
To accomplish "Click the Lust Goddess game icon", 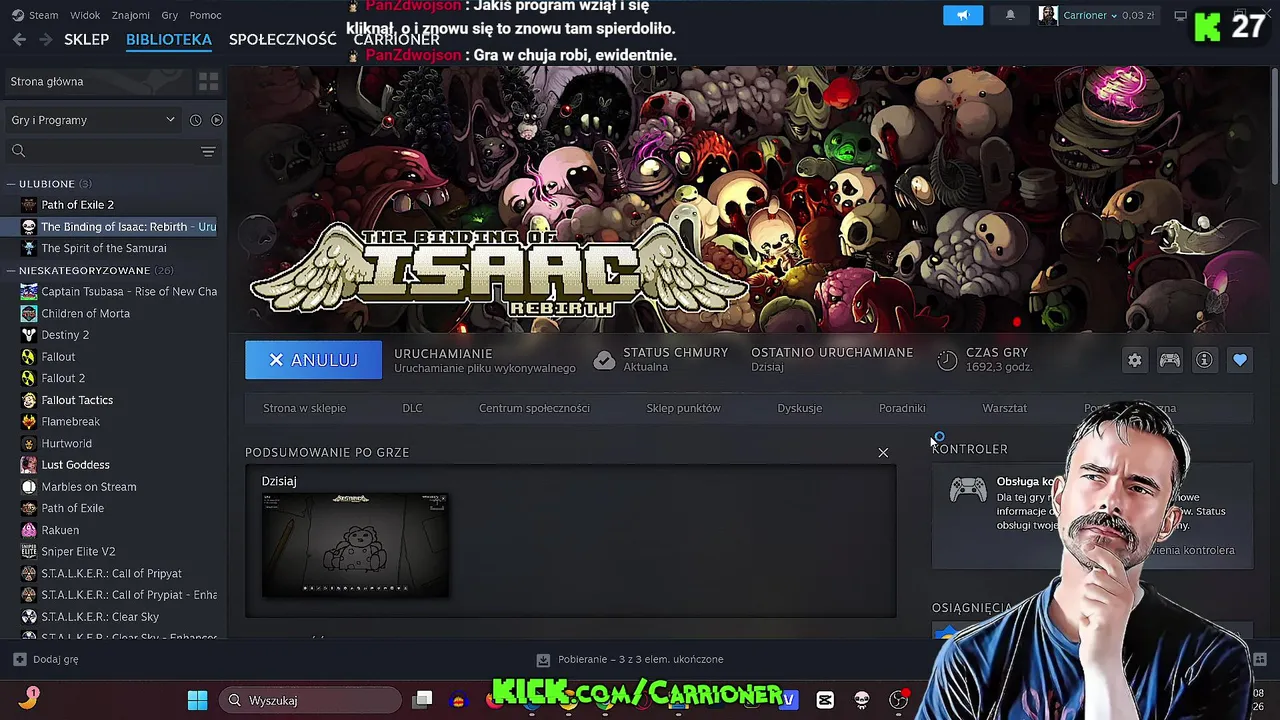I will [29, 465].
